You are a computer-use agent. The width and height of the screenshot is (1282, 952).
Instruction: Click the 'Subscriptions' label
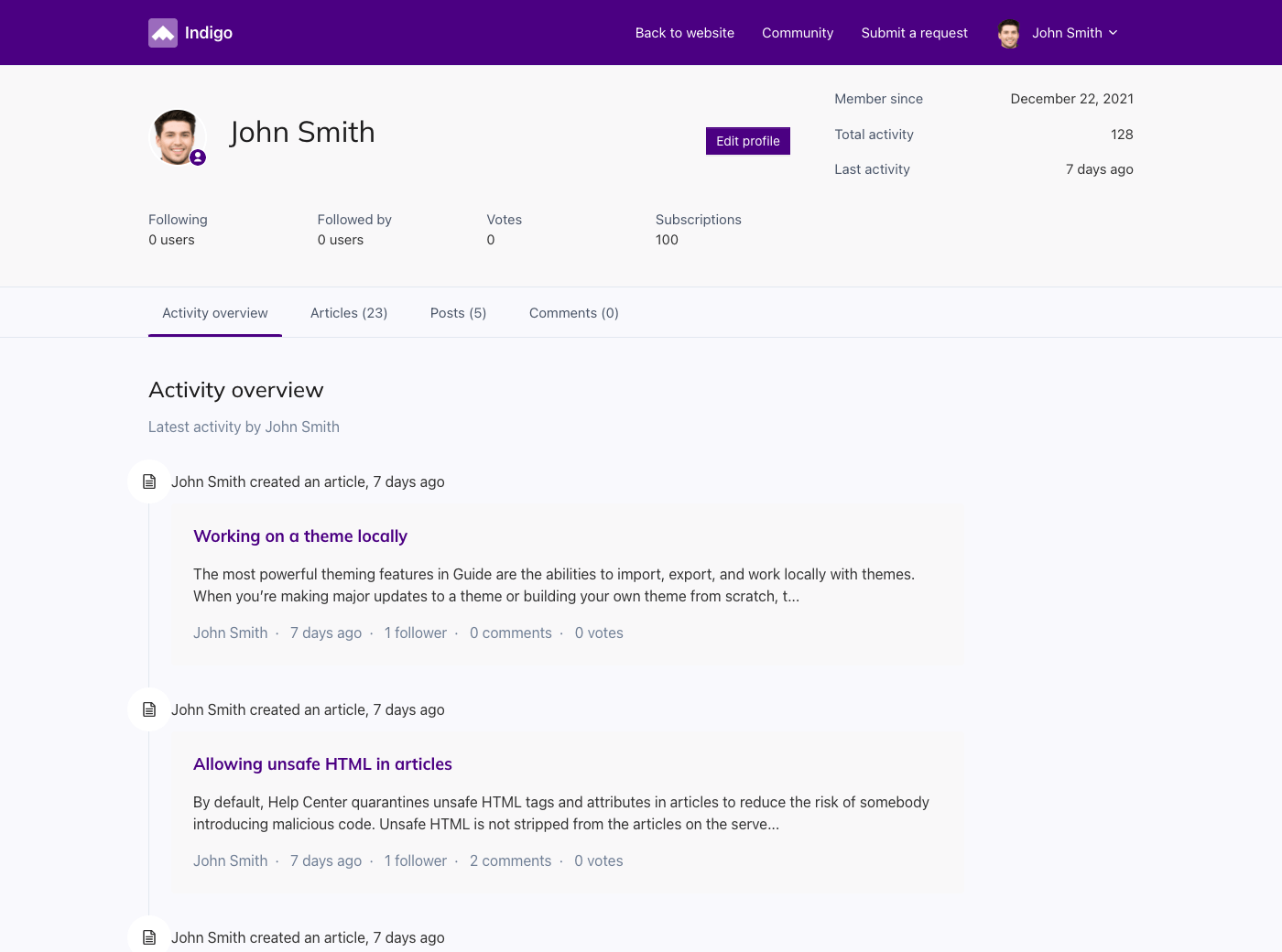[699, 220]
